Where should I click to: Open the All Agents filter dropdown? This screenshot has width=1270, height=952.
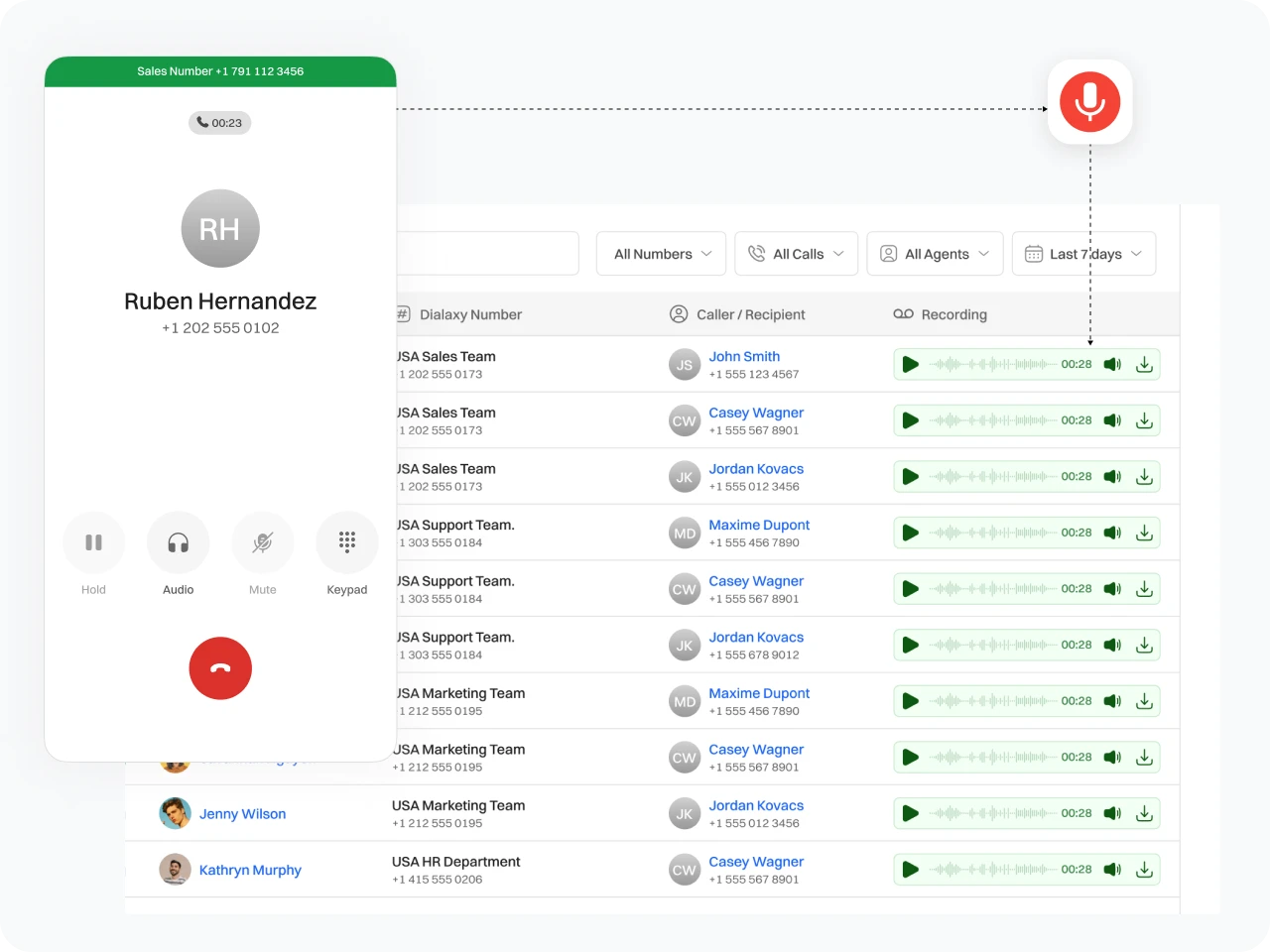click(935, 254)
